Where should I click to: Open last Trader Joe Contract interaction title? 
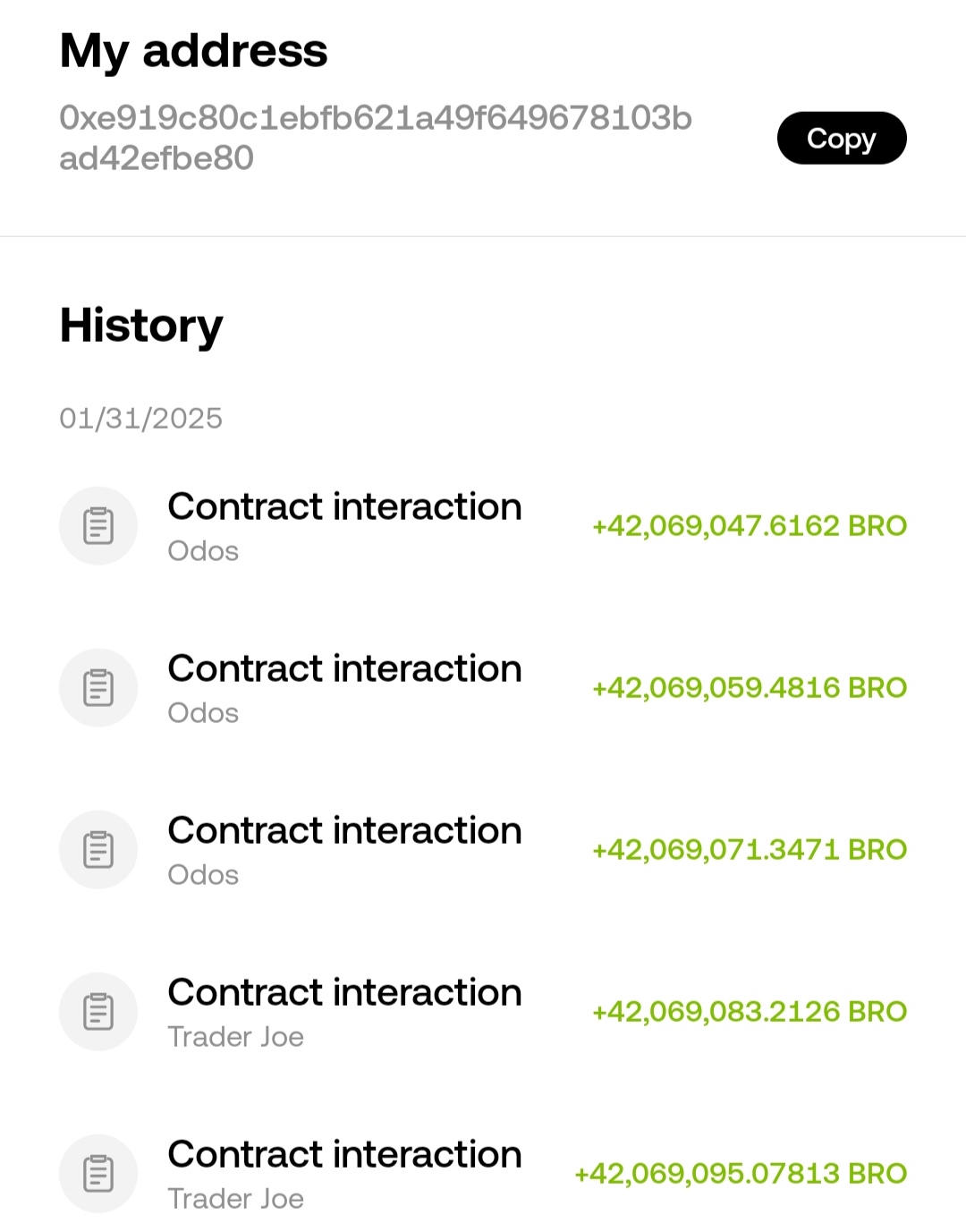coord(344,1155)
